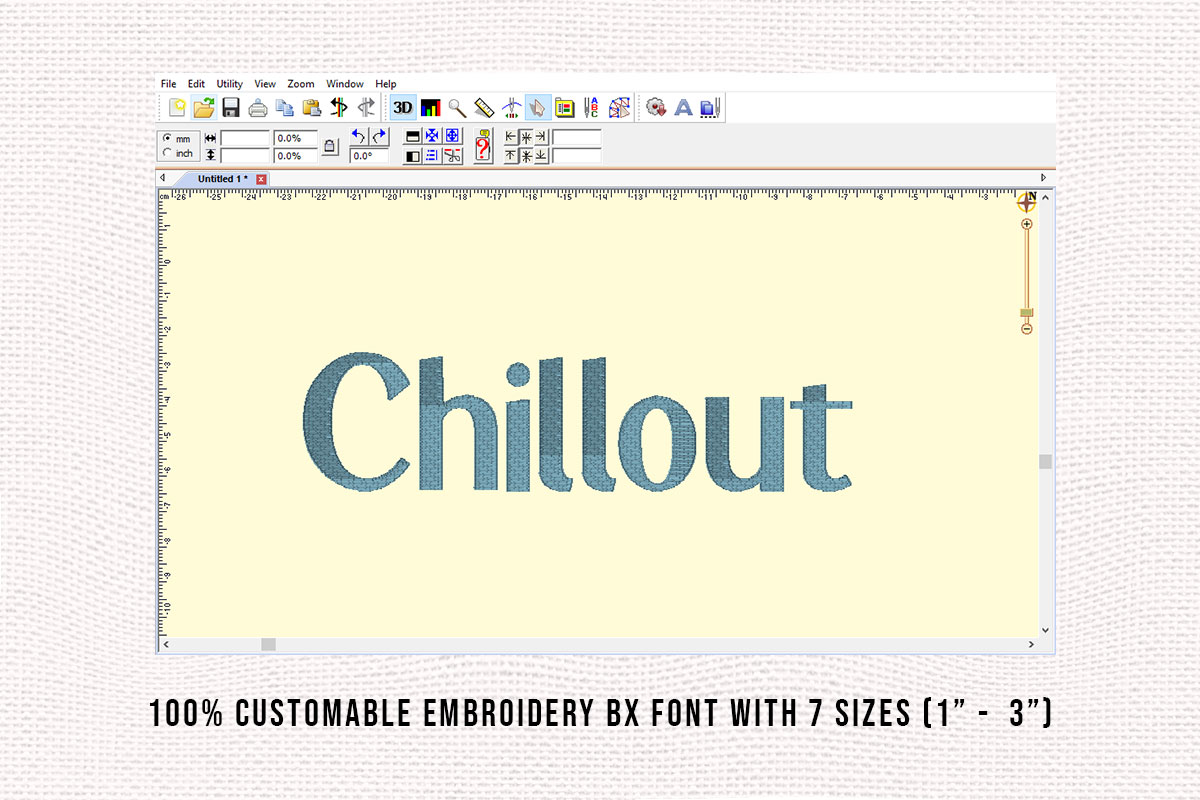Screen dimensions: 1200x800
Task: Toggle the 3D preview mode
Action: 403,107
